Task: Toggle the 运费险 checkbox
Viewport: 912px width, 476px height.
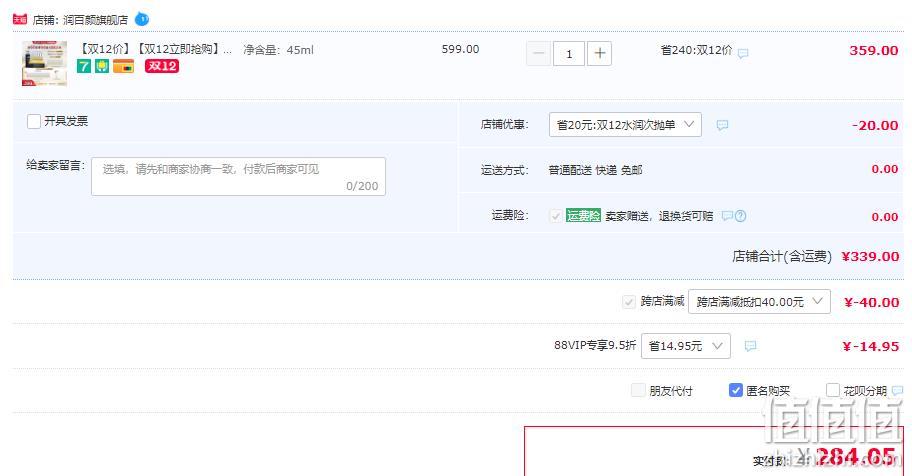Action: pyautogui.click(x=555, y=216)
